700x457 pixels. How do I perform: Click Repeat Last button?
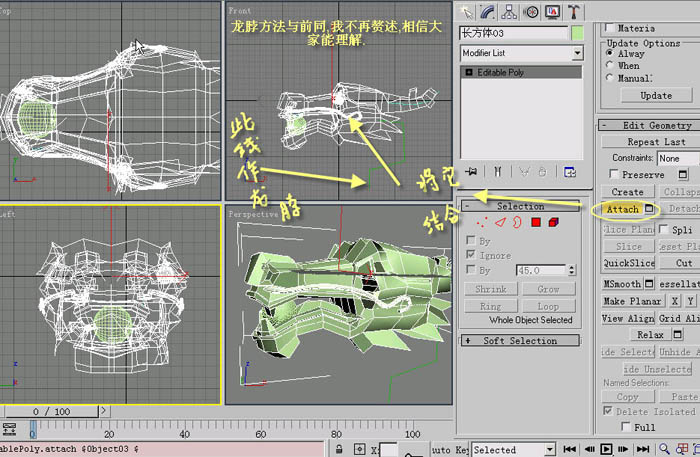(x=650, y=142)
